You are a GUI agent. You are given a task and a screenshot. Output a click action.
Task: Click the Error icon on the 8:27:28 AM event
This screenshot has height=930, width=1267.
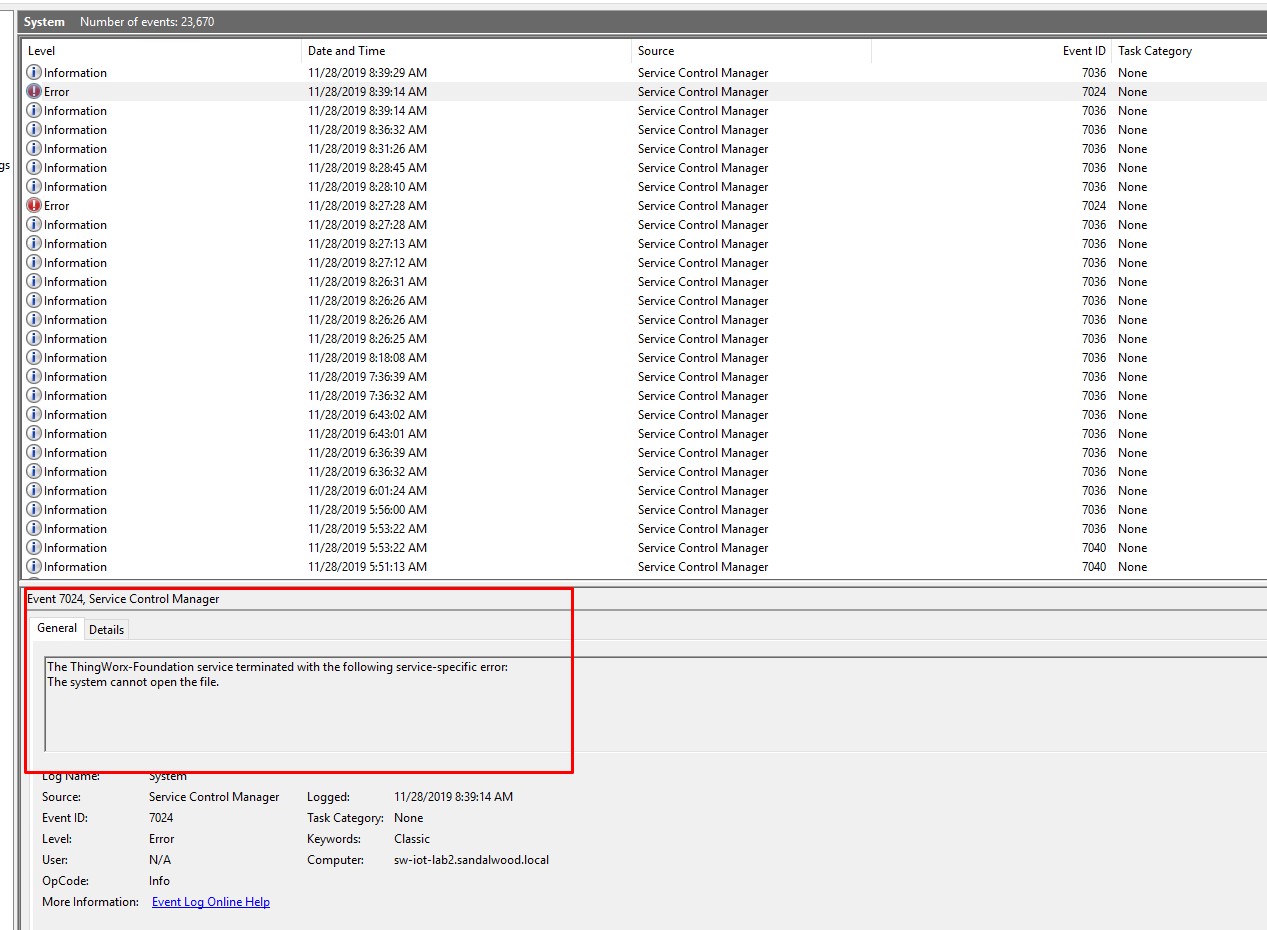pos(33,205)
